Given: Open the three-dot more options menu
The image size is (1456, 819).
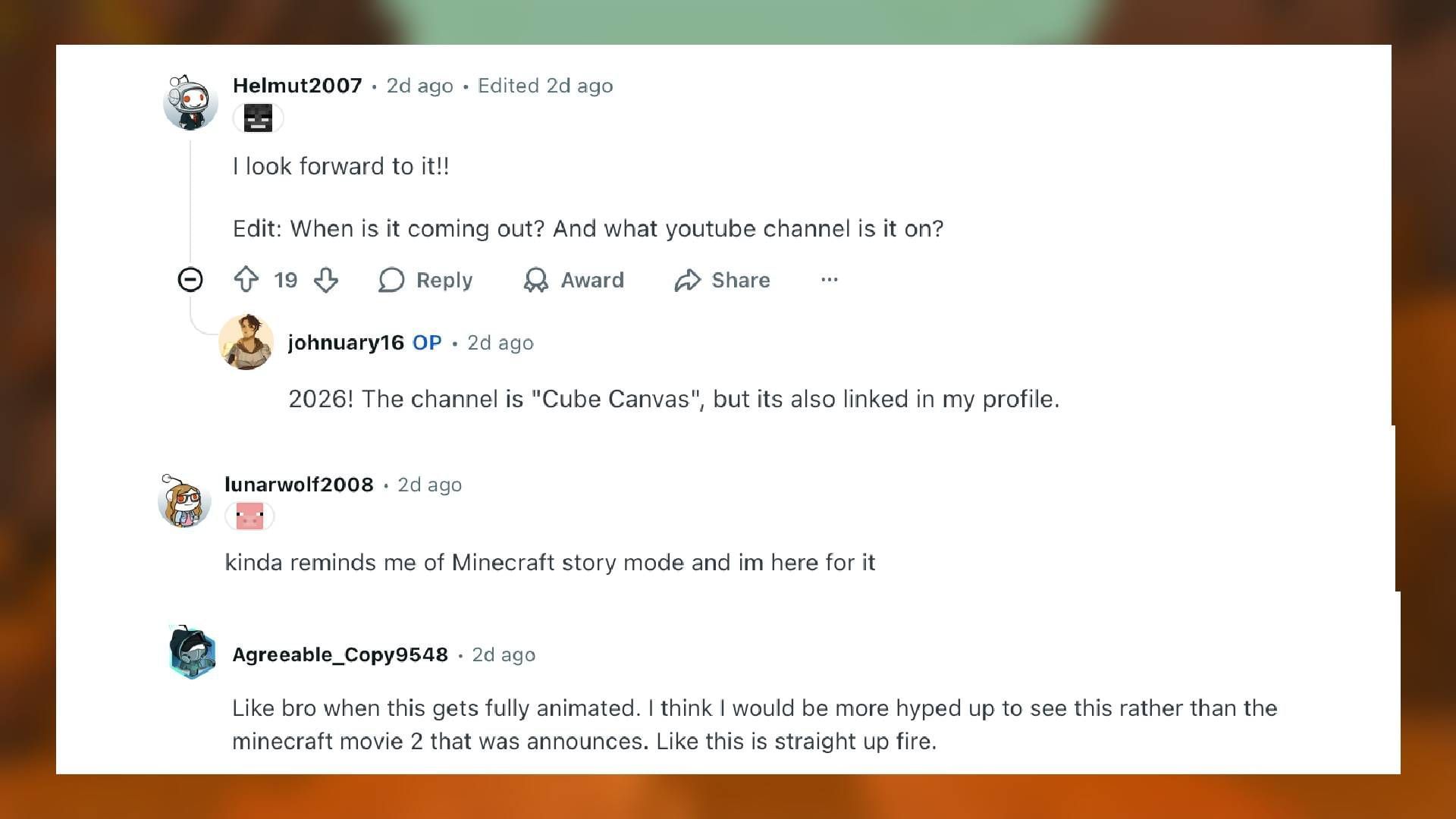Looking at the screenshot, I should 830,280.
